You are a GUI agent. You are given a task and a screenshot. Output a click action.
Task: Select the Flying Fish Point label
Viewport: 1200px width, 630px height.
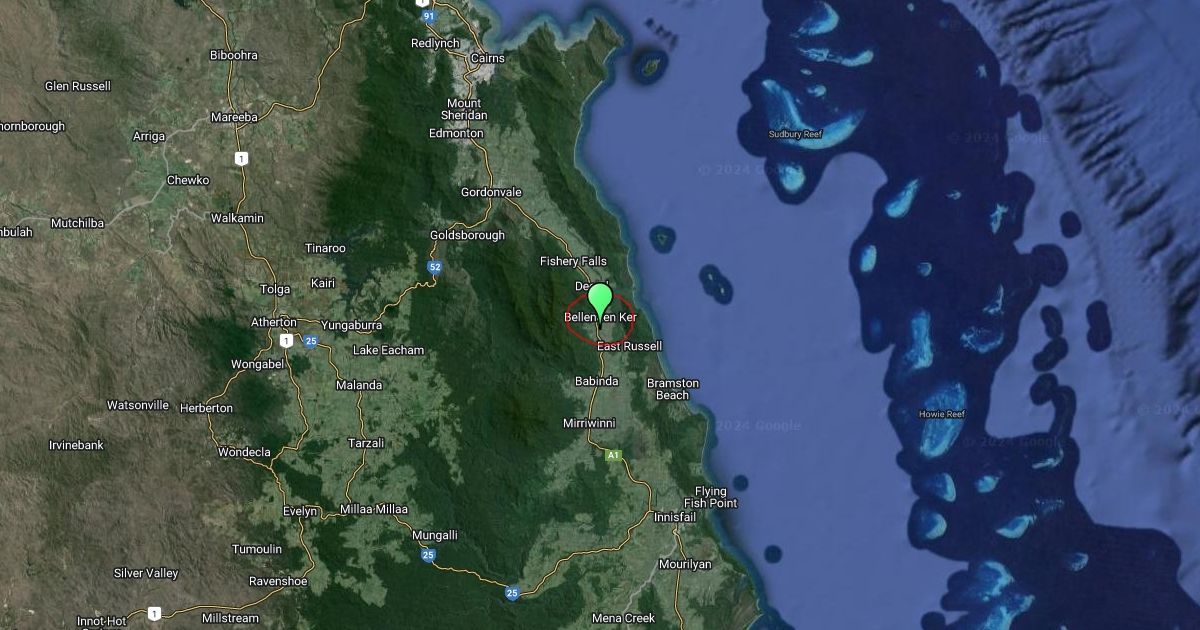710,497
